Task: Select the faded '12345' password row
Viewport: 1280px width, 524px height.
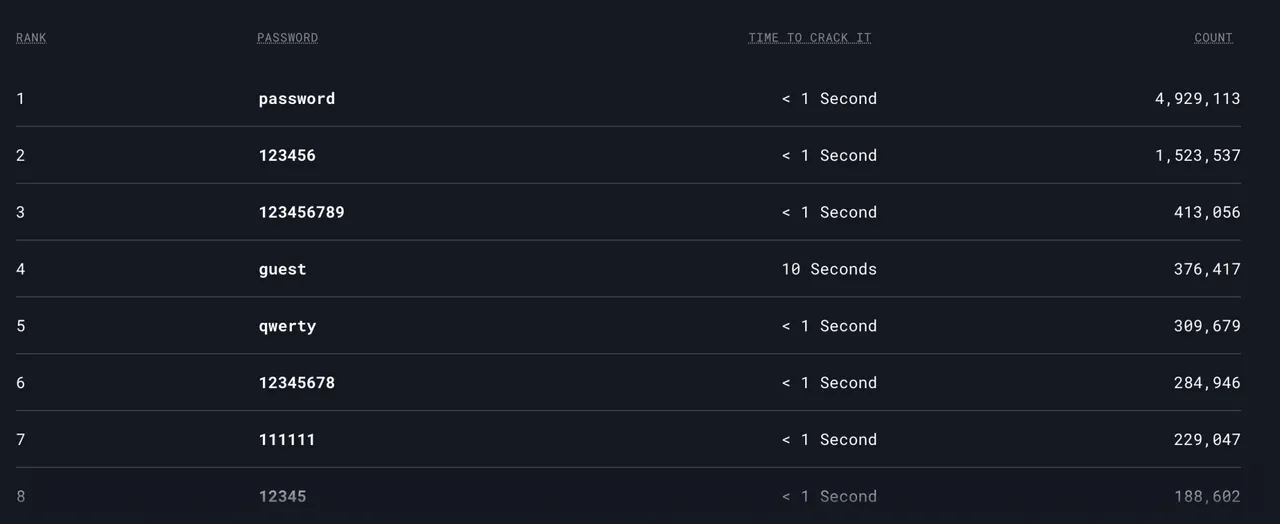Action: coord(628,496)
